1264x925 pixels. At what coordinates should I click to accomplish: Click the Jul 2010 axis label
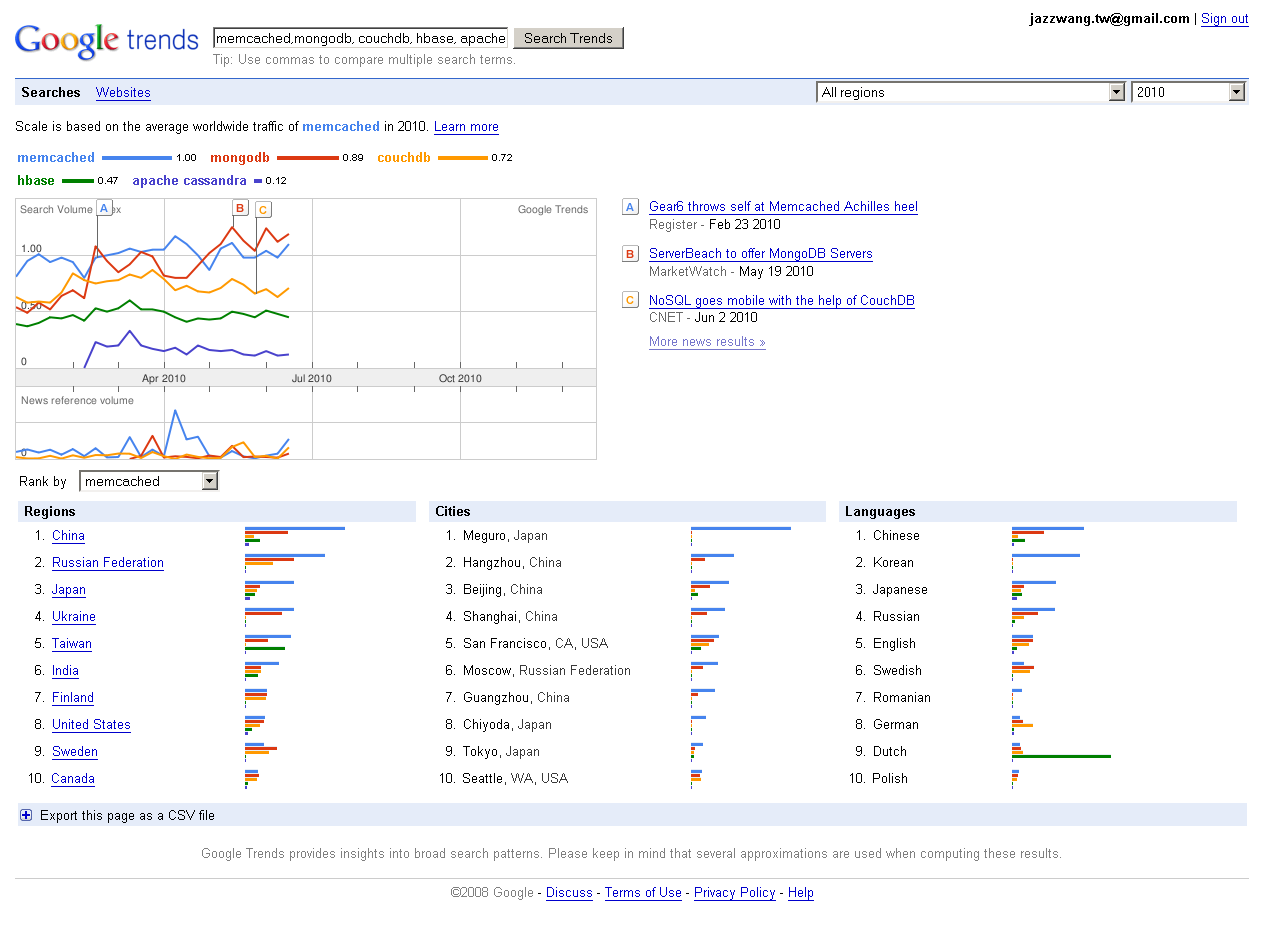click(x=311, y=378)
